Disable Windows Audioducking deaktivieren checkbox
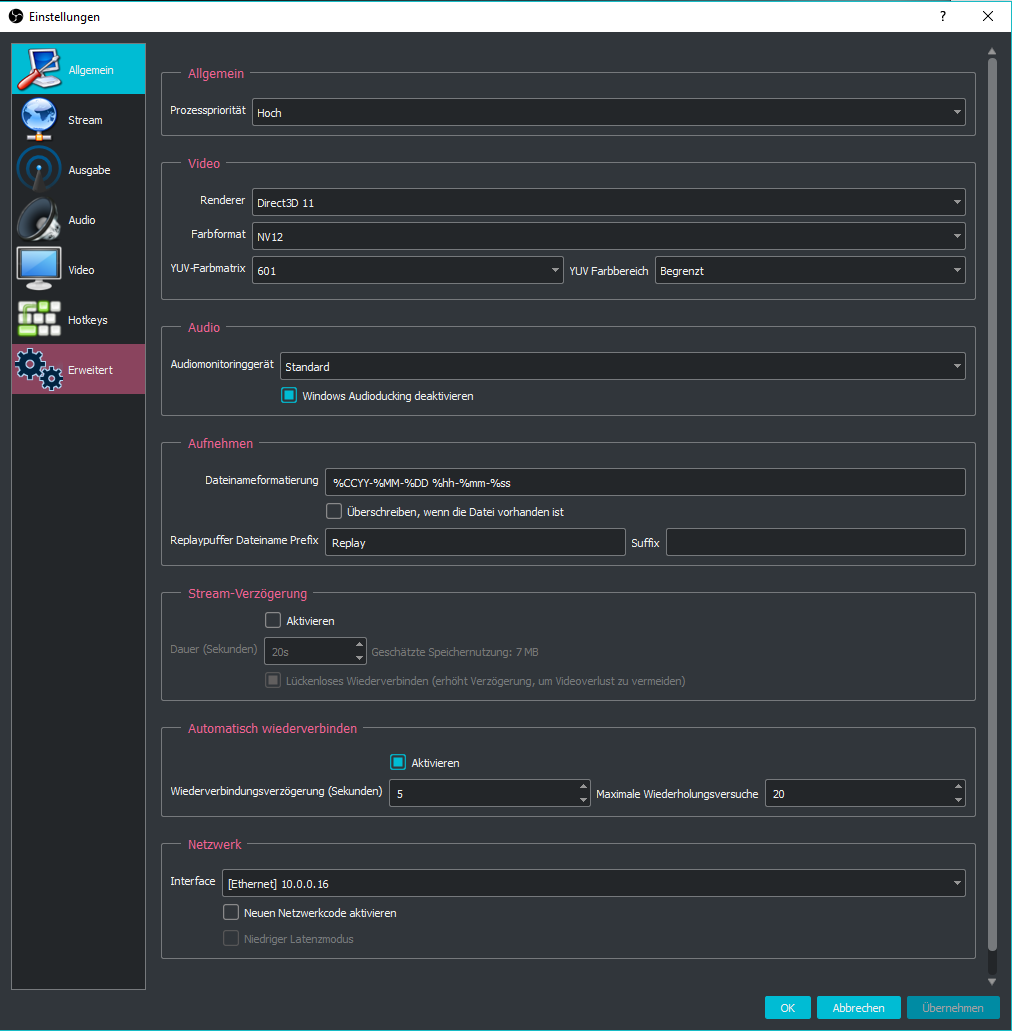Image resolution: width=1012 pixels, height=1031 pixels. click(x=289, y=396)
